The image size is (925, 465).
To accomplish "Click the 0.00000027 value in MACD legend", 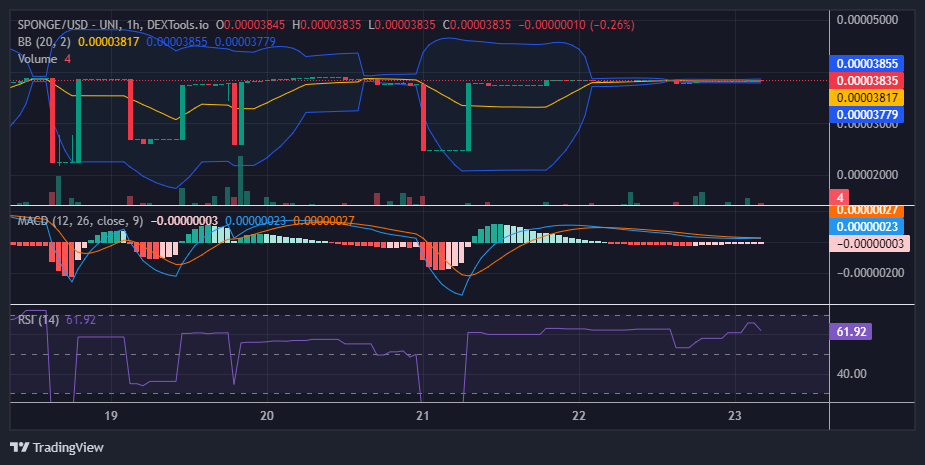I will pos(324,221).
